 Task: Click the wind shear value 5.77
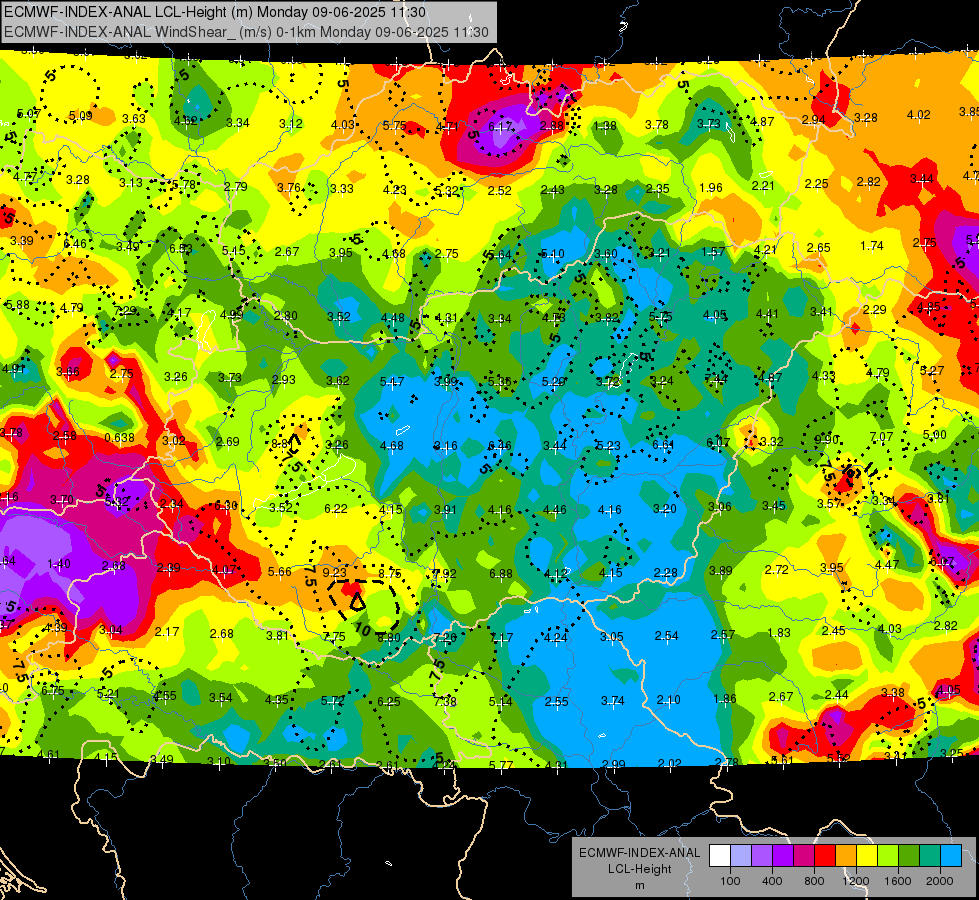coord(501,764)
